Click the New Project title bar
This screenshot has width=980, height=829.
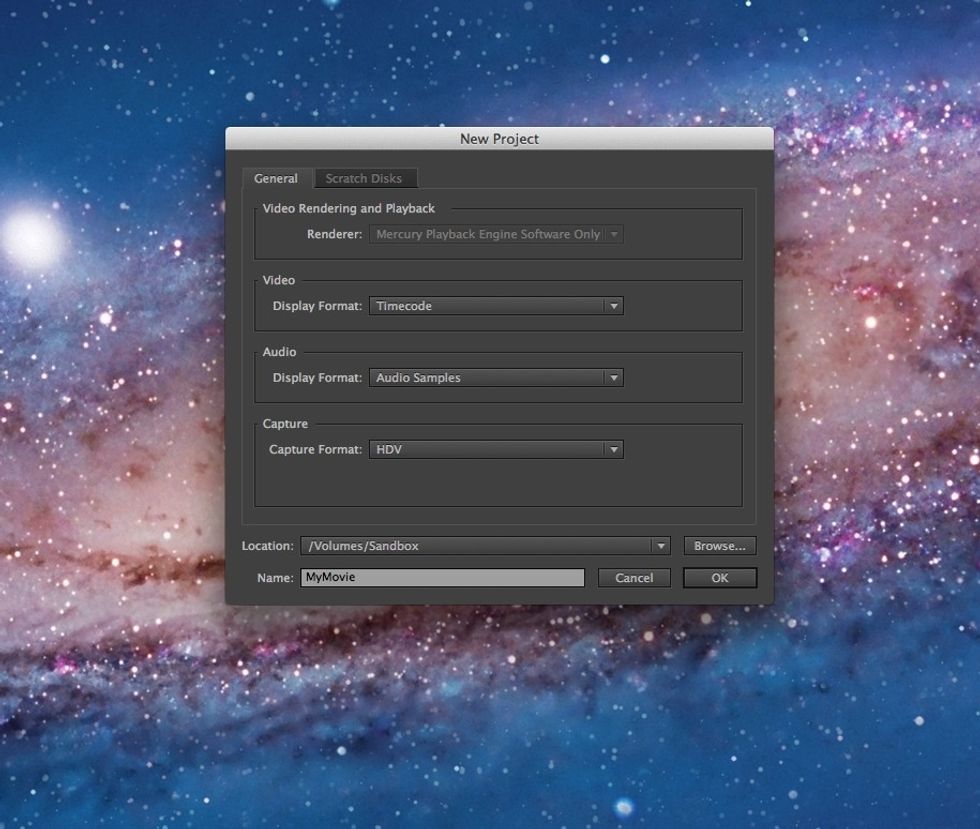pos(499,139)
